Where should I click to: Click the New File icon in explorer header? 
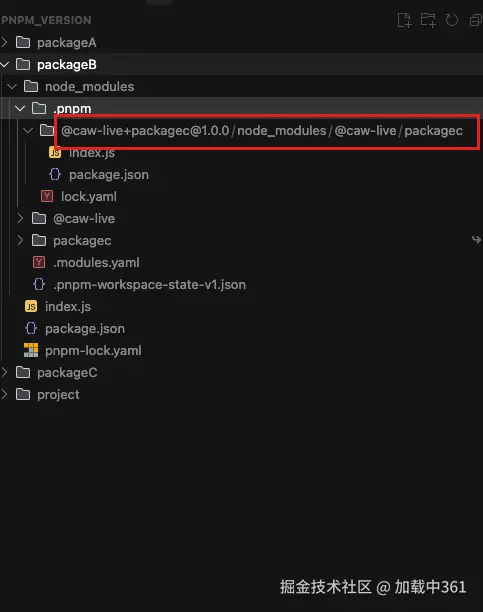[404, 20]
